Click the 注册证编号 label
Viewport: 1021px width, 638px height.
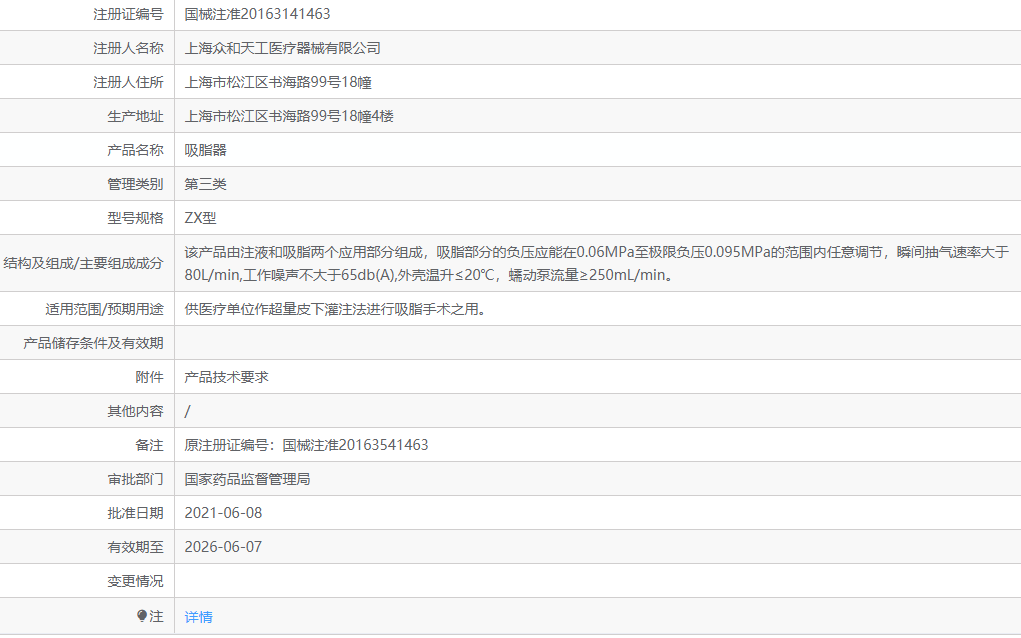coord(128,14)
